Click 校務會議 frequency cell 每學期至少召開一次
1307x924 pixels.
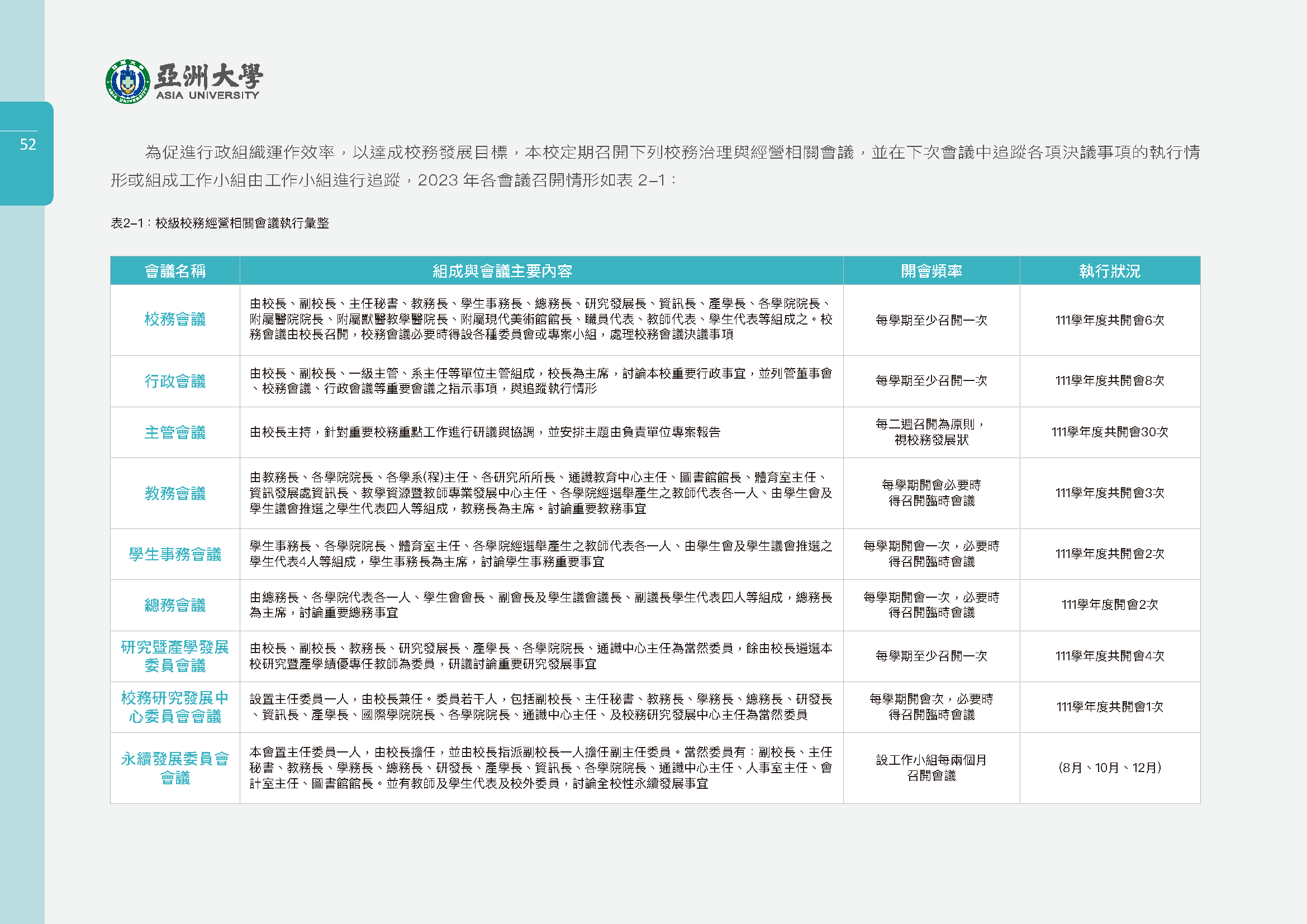[x=931, y=320]
